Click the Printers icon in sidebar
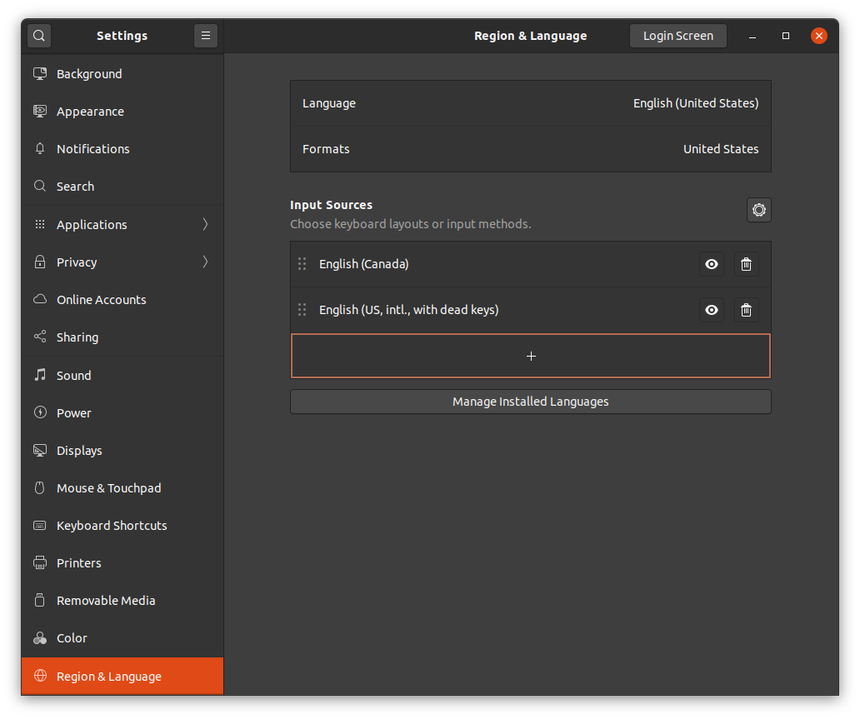The image size is (860, 719). 40,563
